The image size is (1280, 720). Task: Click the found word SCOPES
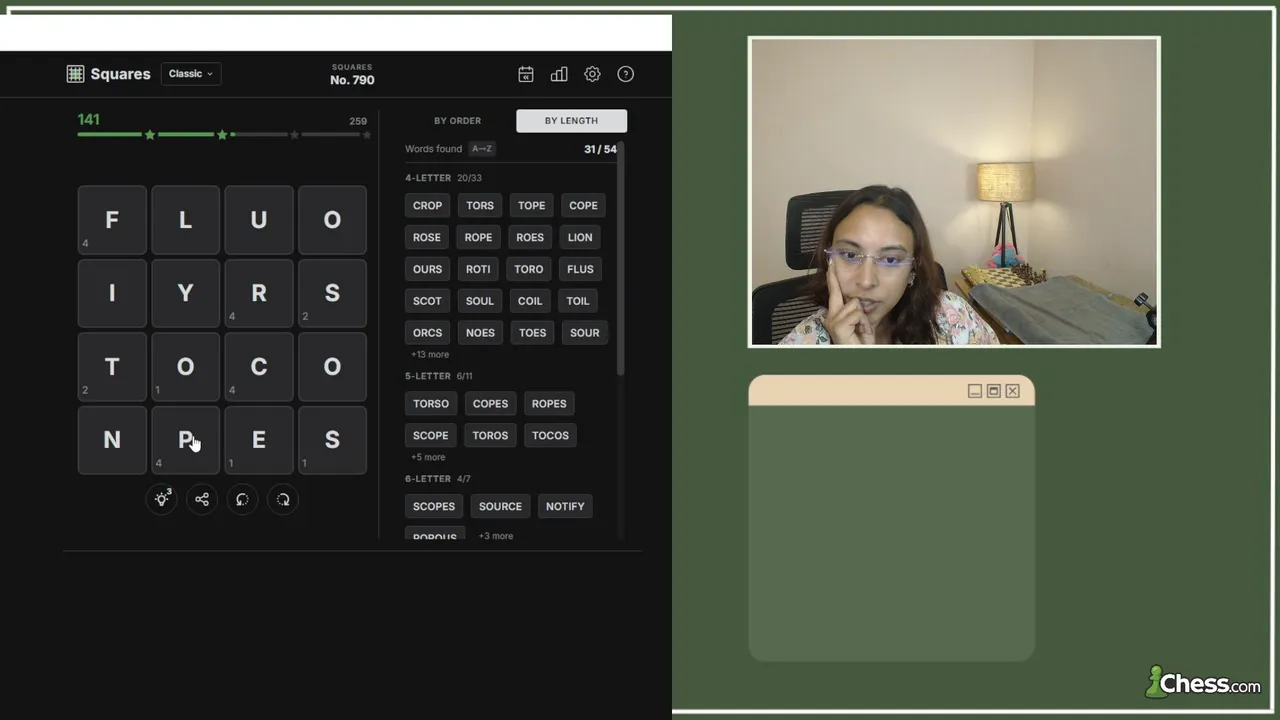434,507
